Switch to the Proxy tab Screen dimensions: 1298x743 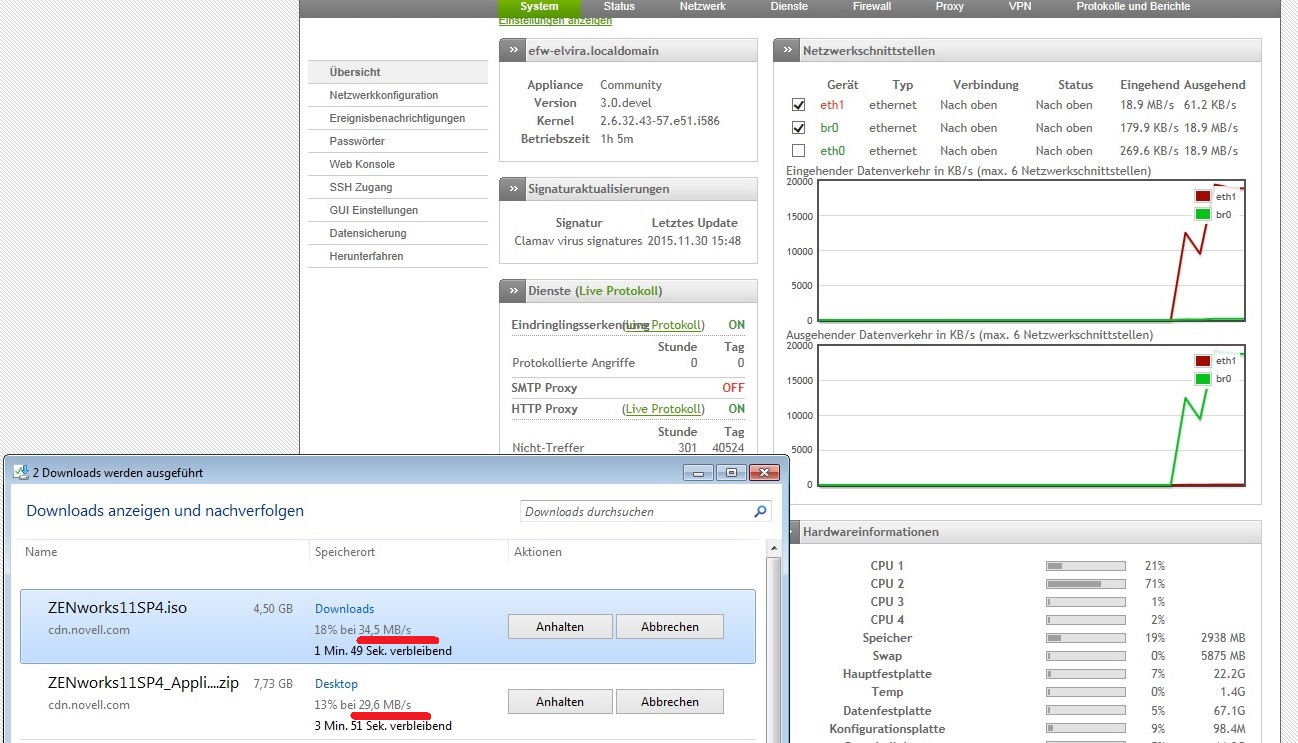coord(950,7)
